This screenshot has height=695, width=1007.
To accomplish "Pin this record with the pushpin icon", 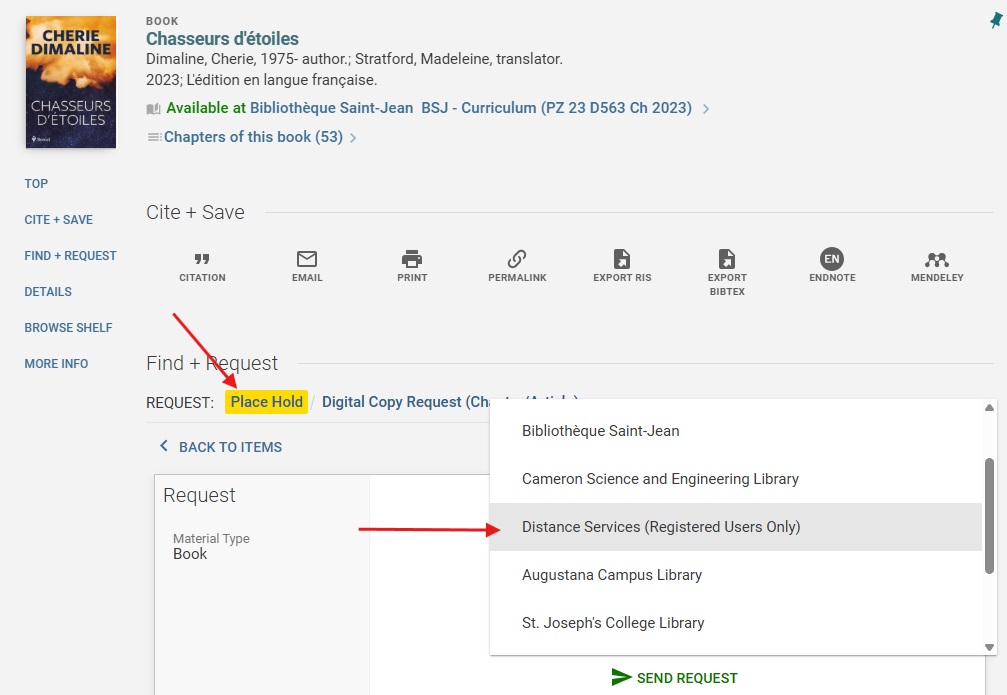I will pos(995,21).
